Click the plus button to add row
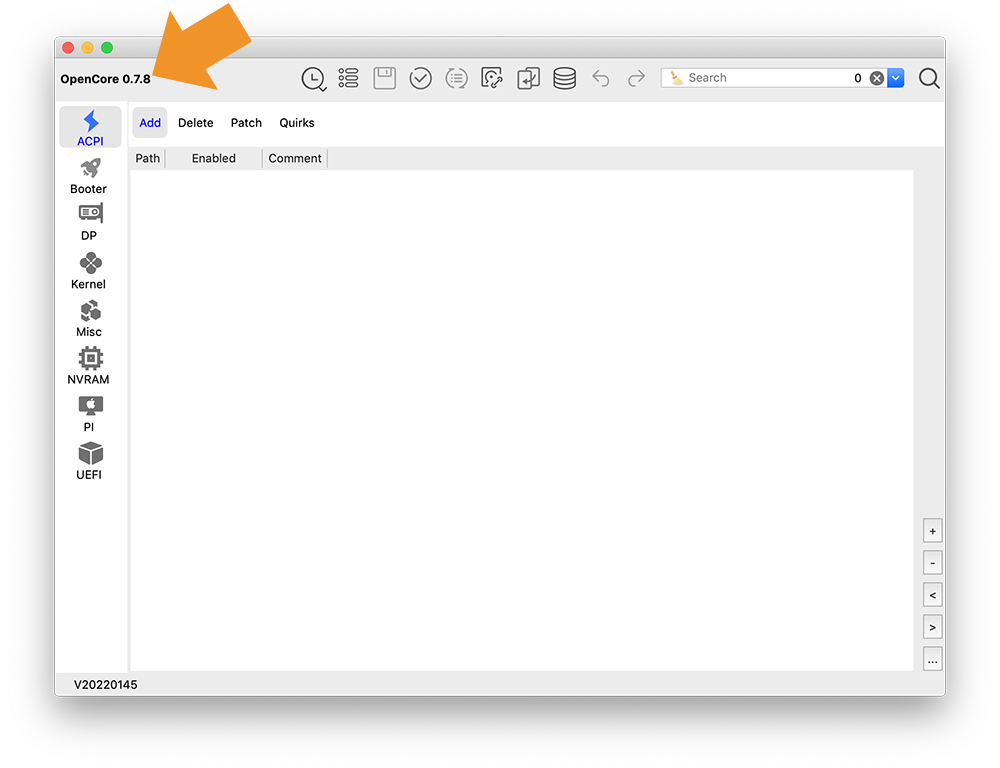 pos(933,531)
